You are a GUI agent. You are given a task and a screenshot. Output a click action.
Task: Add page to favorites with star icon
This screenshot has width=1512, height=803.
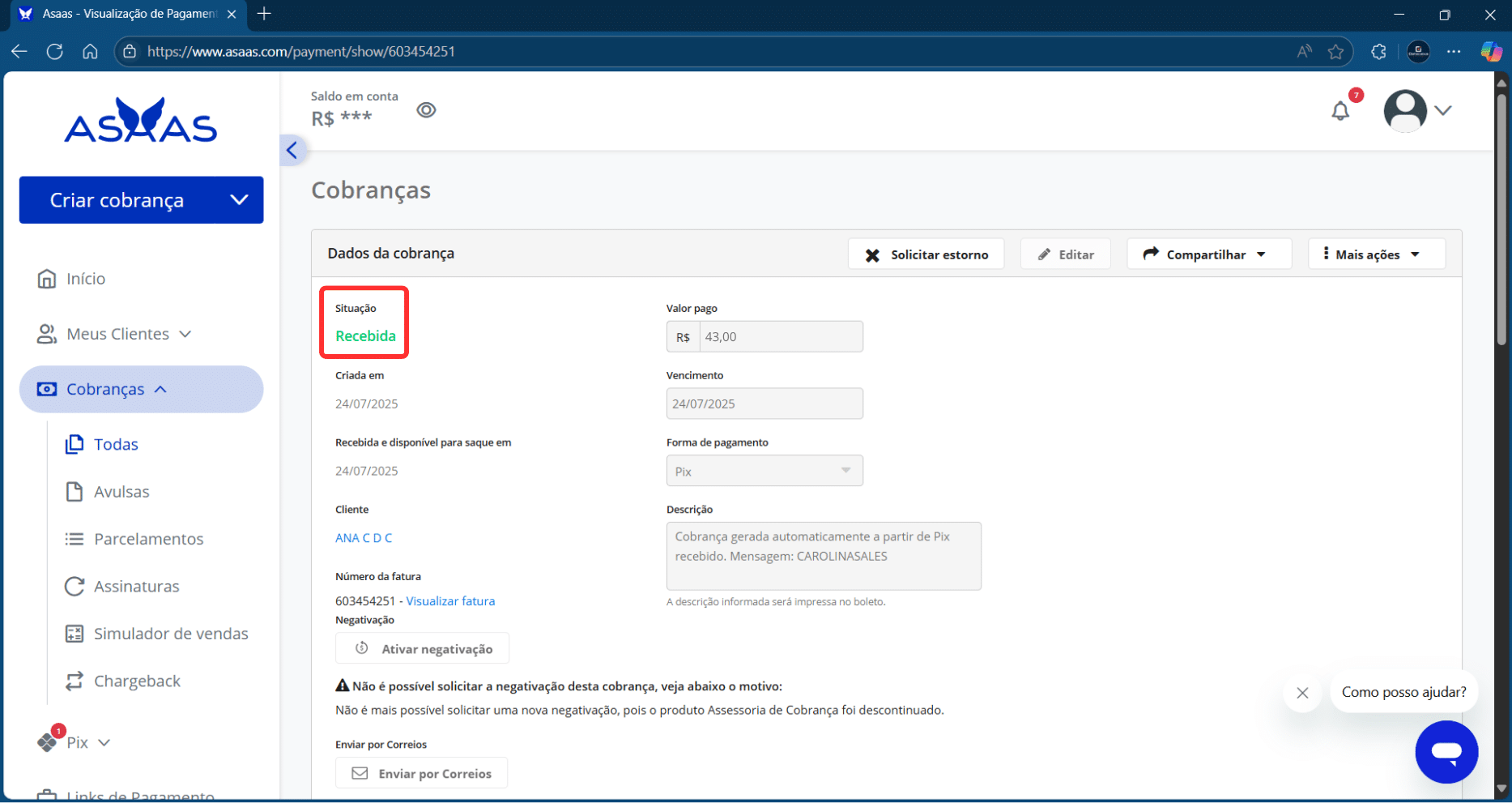(1335, 52)
